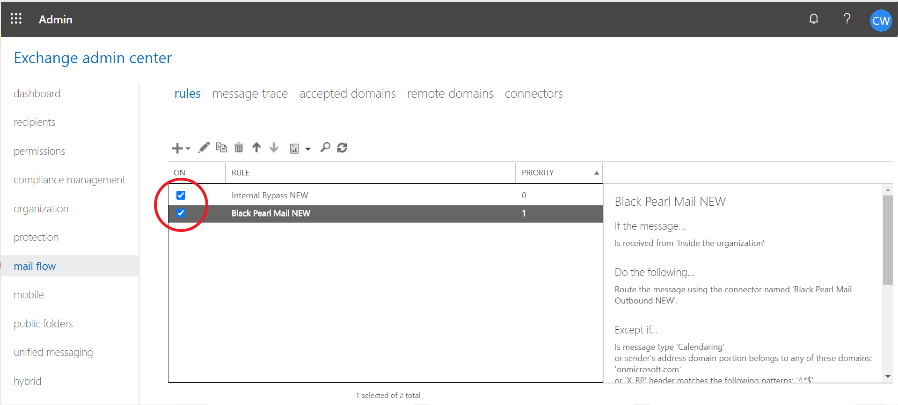Edit the selected rule with pencil icon
Viewport: 898px width, 405px height.
pos(203,148)
